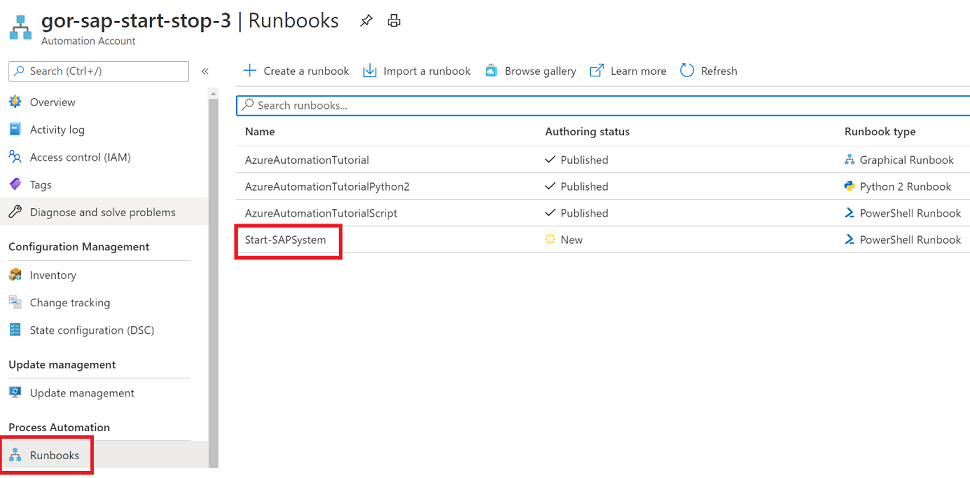Viewport: 970px width, 478px height.
Task: Click the Python 2 Runbook text
Action: pos(906,187)
